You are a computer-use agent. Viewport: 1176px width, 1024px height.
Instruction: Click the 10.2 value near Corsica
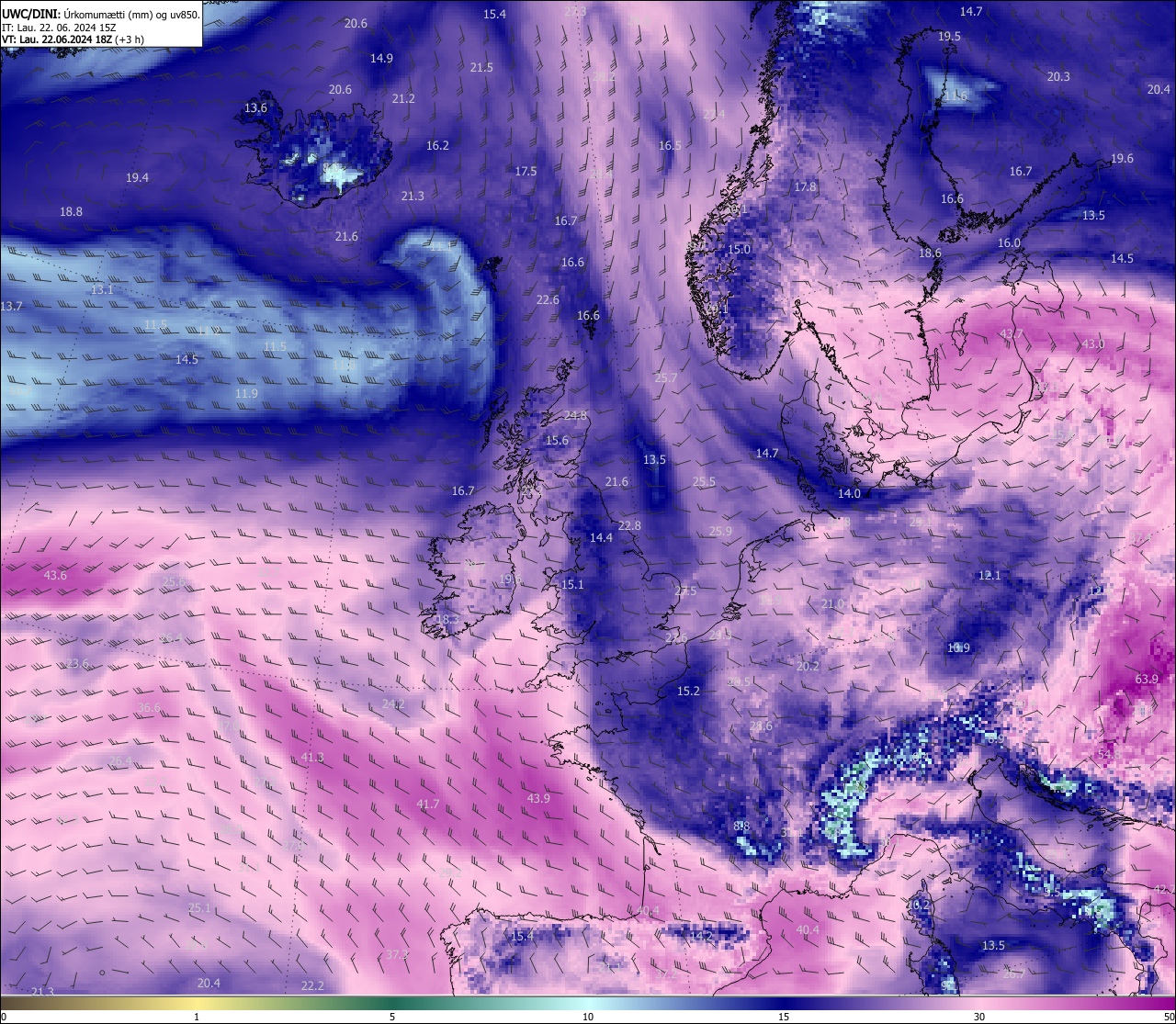(x=920, y=905)
